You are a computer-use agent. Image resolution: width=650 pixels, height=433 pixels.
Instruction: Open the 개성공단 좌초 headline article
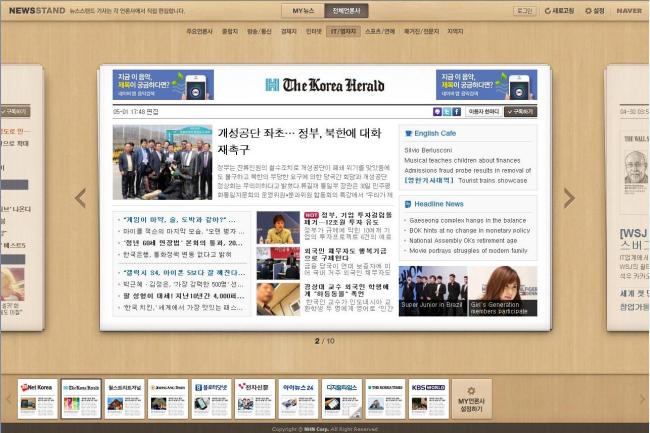(x=299, y=141)
